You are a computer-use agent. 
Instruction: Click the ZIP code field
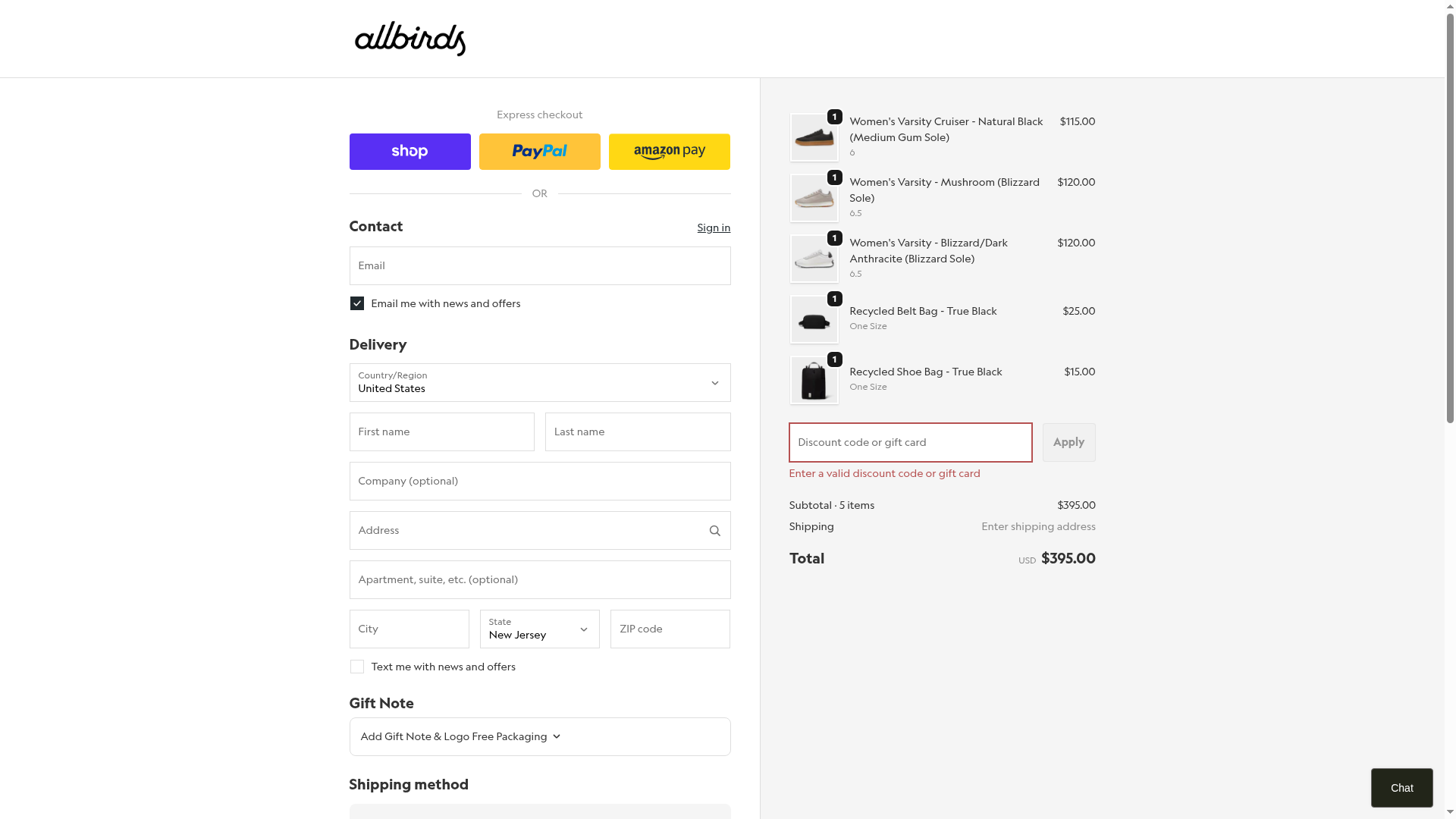tap(670, 629)
